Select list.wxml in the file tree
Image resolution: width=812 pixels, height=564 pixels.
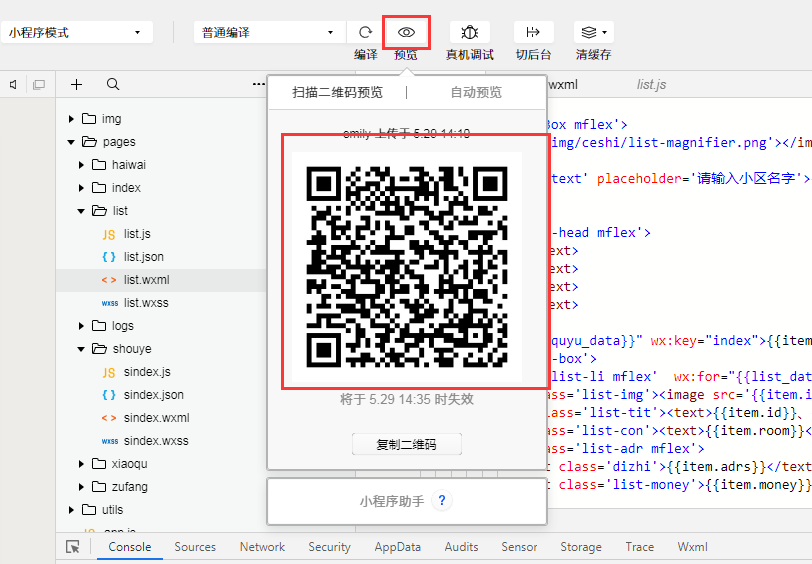147,280
